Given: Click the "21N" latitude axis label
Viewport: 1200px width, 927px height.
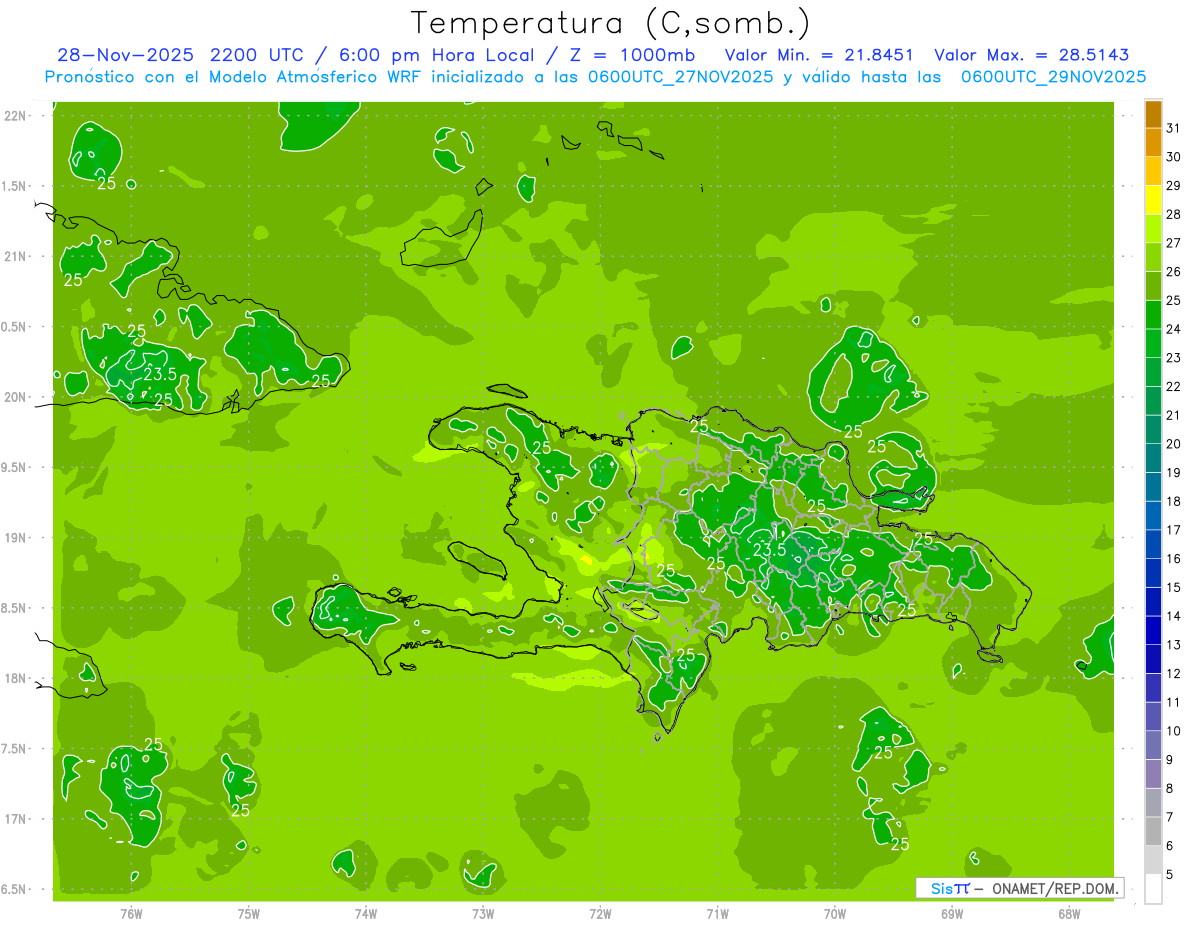Looking at the screenshot, I should 15,257.
